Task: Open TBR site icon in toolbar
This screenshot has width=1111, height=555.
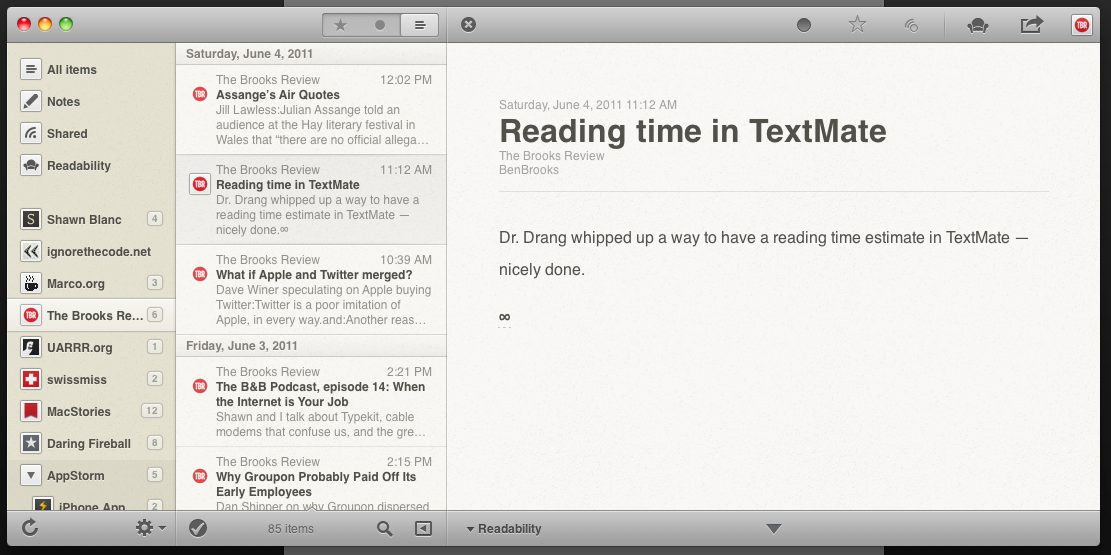Action: (x=1082, y=26)
